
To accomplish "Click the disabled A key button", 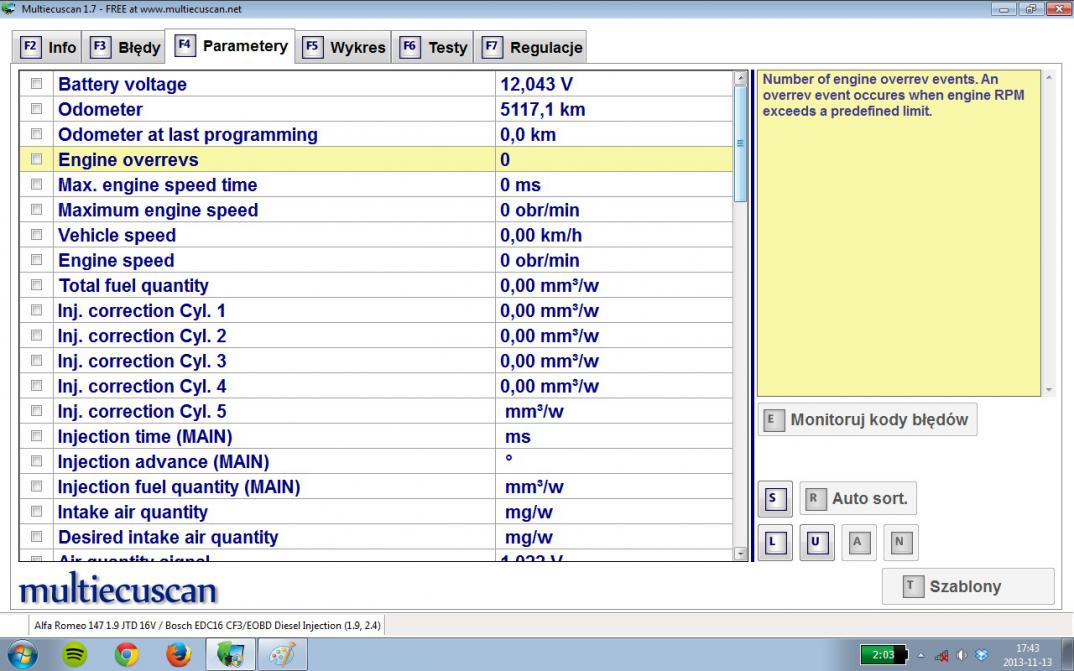I will click(858, 542).
